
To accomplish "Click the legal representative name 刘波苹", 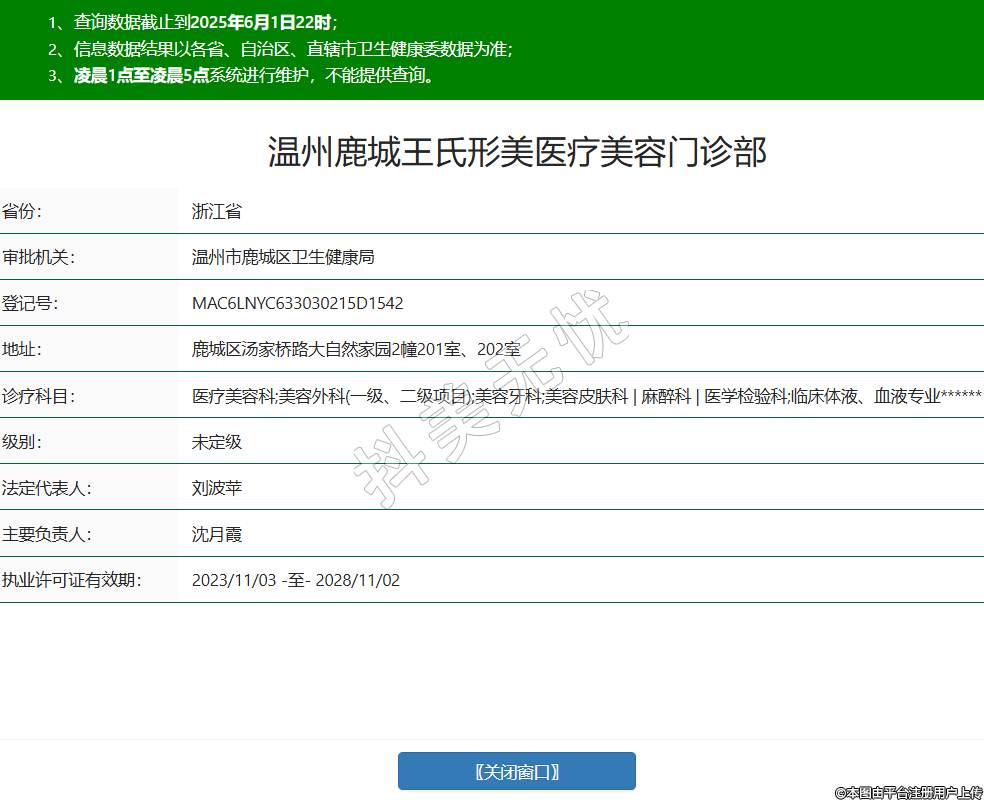I will [217, 488].
